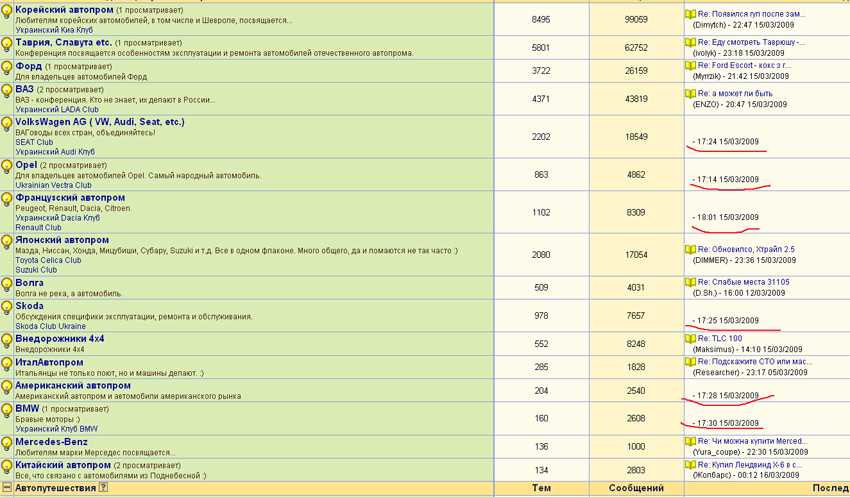Go to Японский автопром forum
Viewport: 850px width, 497px height.
pos(62,240)
